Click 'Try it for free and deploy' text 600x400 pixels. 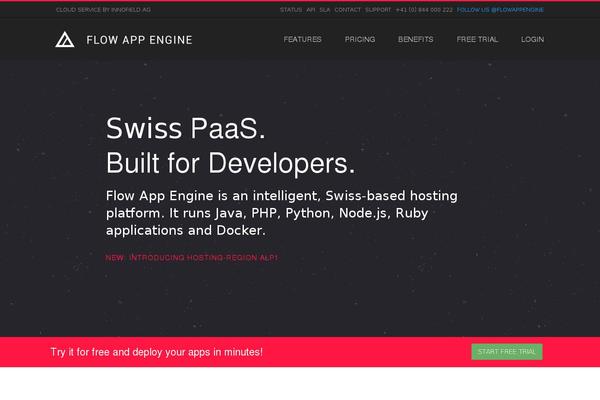click(157, 352)
